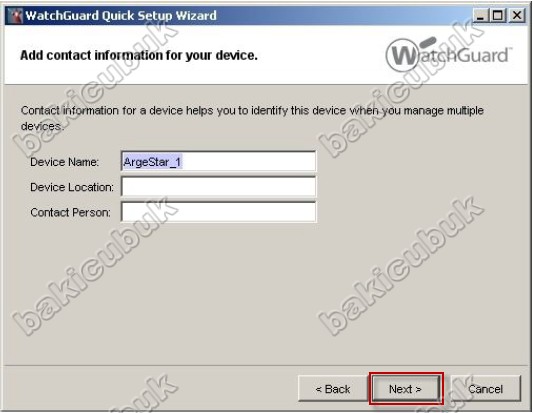Click the 'Device Location:' label
This screenshot has width=533, height=413.
point(72,187)
